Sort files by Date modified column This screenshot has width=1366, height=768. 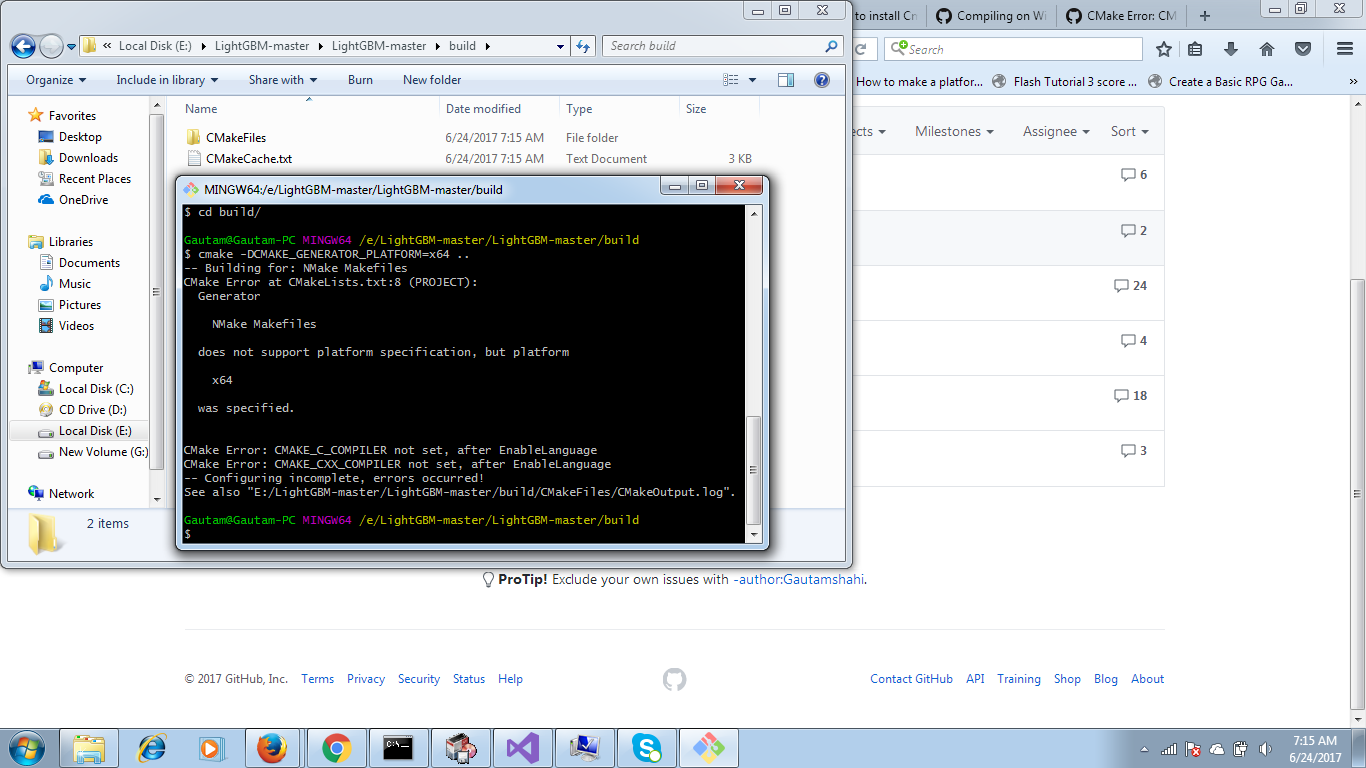(x=483, y=109)
